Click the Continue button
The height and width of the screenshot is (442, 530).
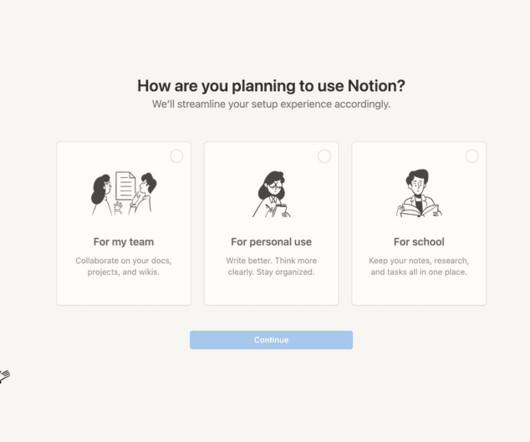pos(271,340)
